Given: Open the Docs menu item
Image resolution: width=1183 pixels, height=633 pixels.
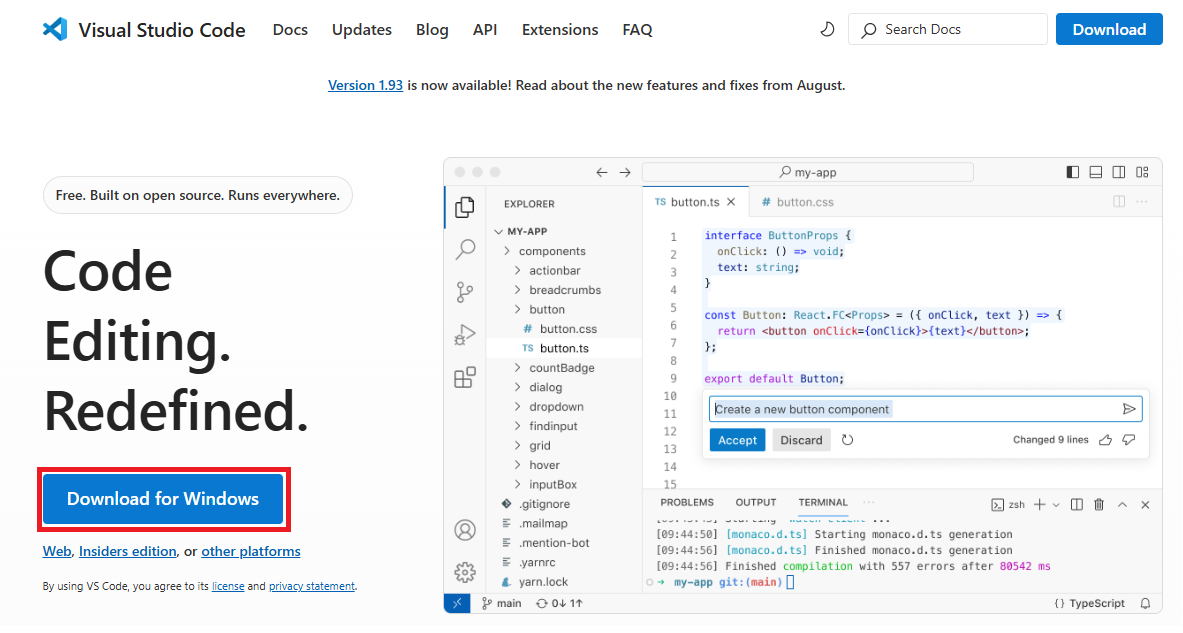Looking at the screenshot, I should [x=290, y=29].
